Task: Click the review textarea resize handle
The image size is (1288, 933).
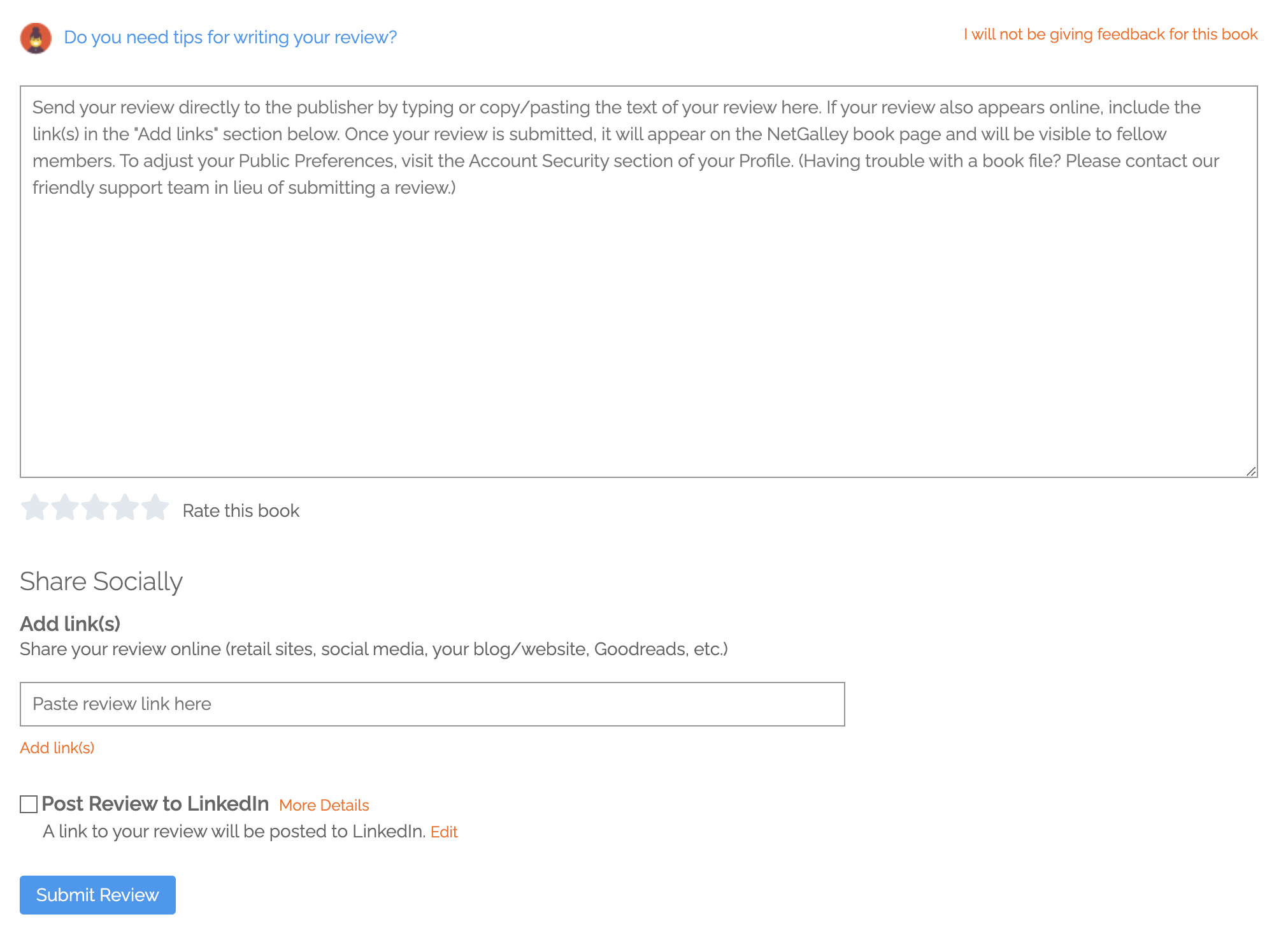Action: coord(1251,472)
